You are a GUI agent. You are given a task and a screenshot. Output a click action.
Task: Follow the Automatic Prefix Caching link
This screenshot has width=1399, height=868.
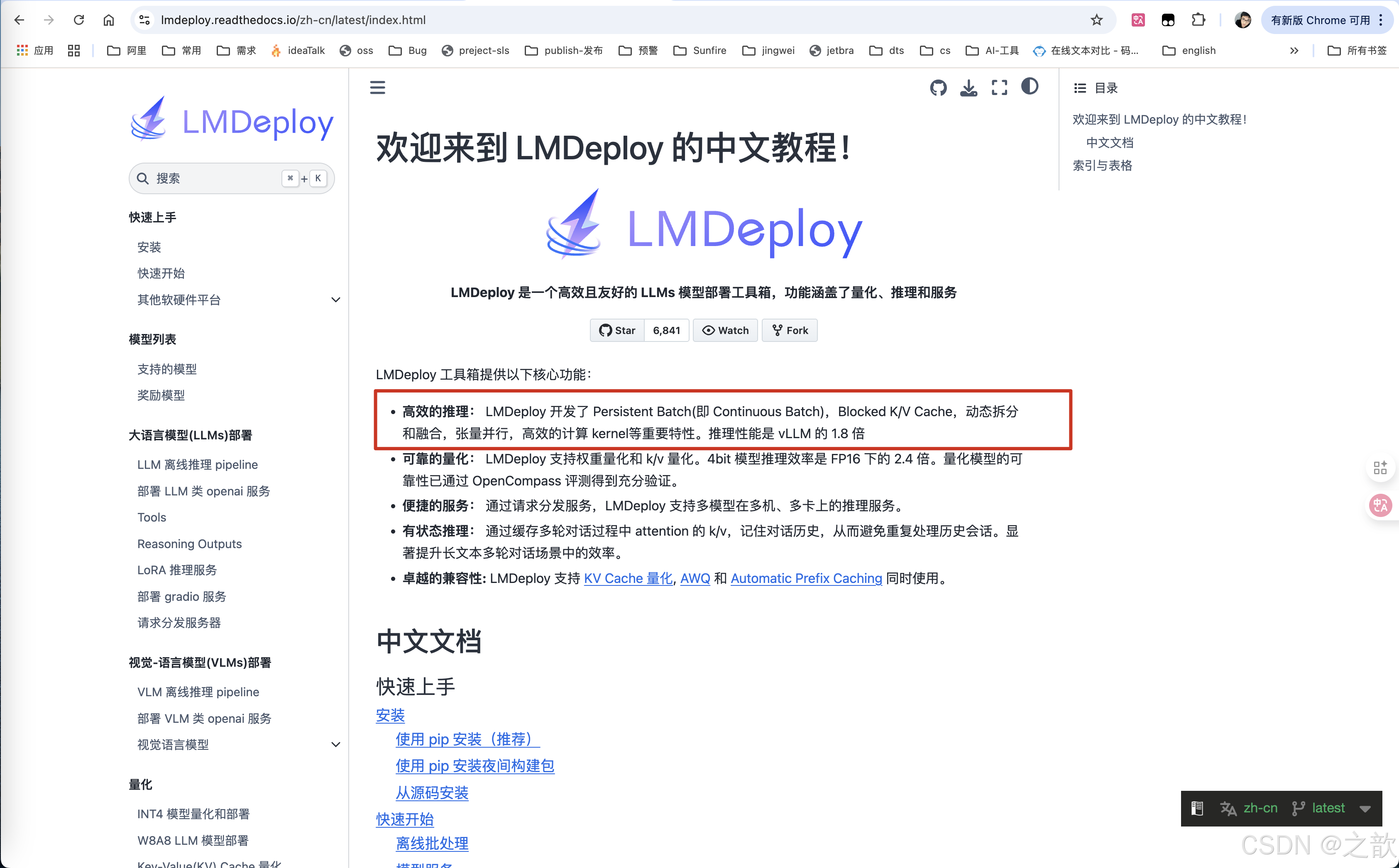point(806,578)
